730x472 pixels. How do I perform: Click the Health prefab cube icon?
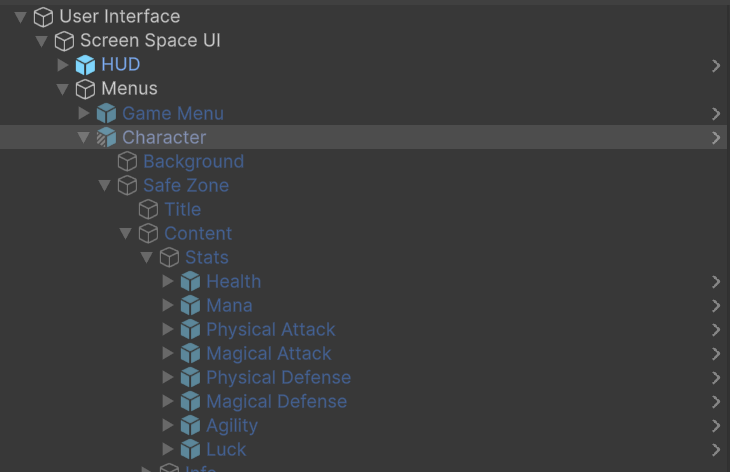pyautogui.click(x=190, y=281)
